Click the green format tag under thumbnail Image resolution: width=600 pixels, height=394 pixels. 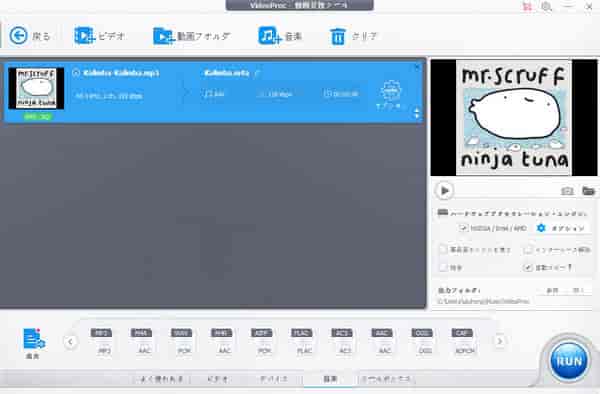(37, 116)
